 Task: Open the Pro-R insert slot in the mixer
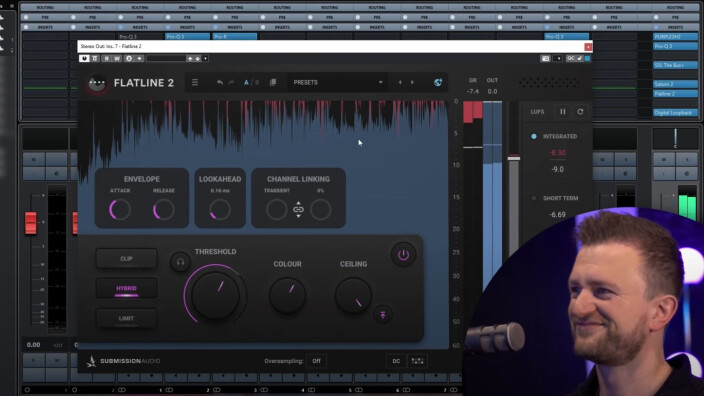click(x=234, y=37)
